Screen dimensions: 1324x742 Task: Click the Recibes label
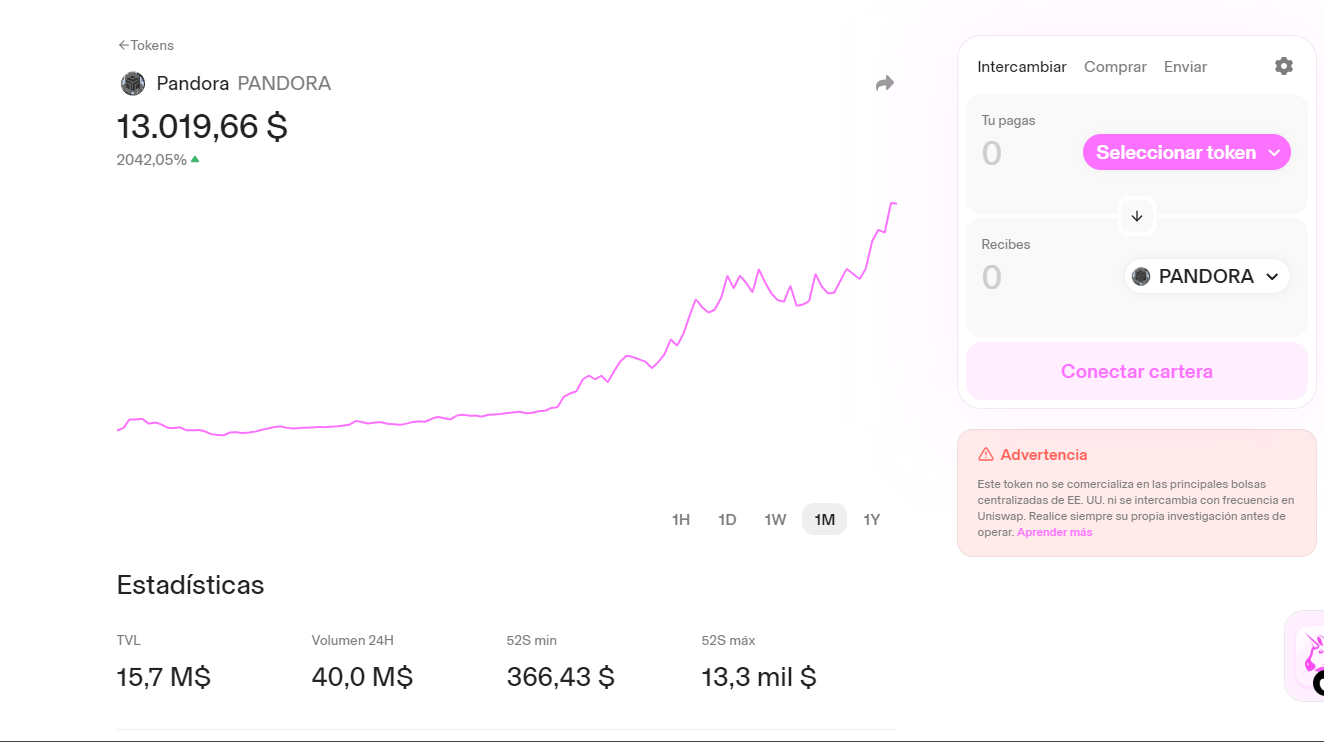tap(1006, 244)
